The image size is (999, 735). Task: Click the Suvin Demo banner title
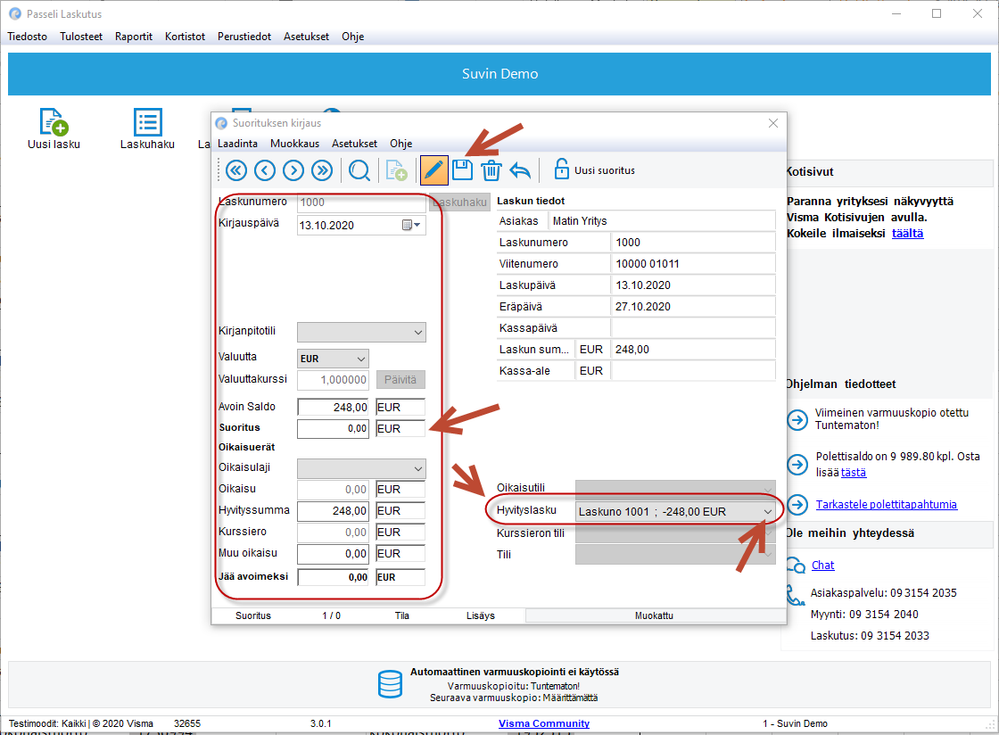pyautogui.click(x=500, y=74)
